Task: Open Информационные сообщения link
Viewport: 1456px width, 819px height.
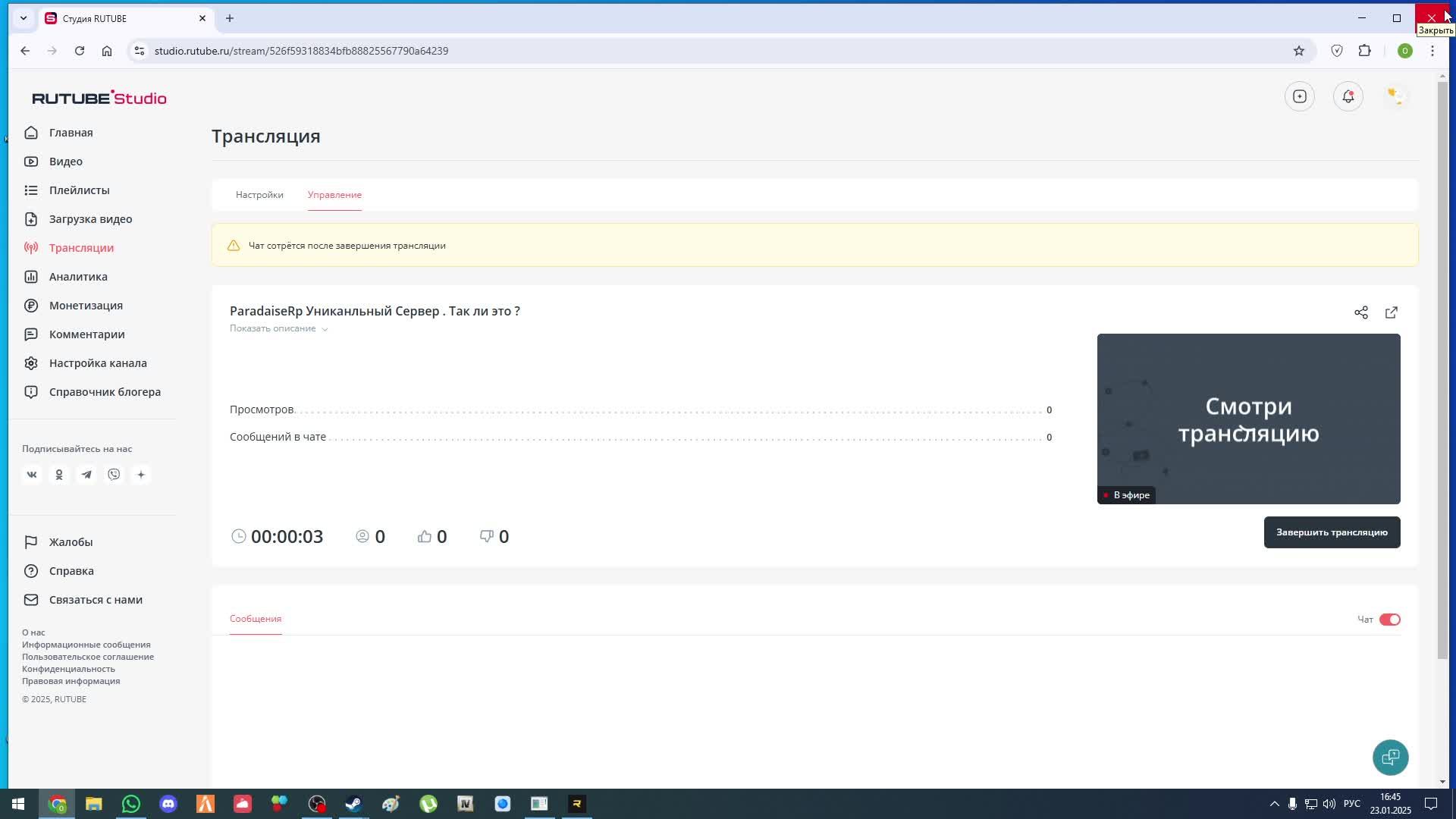Action: click(86, 645)
